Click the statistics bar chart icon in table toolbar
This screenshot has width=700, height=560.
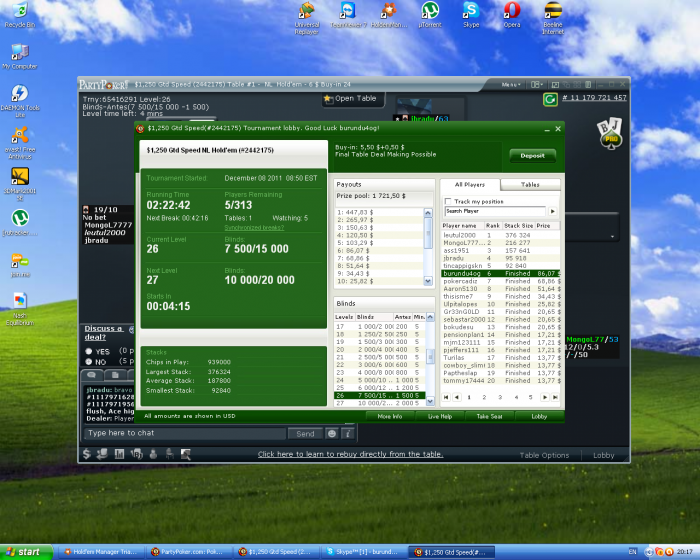(x=119, y=454)
